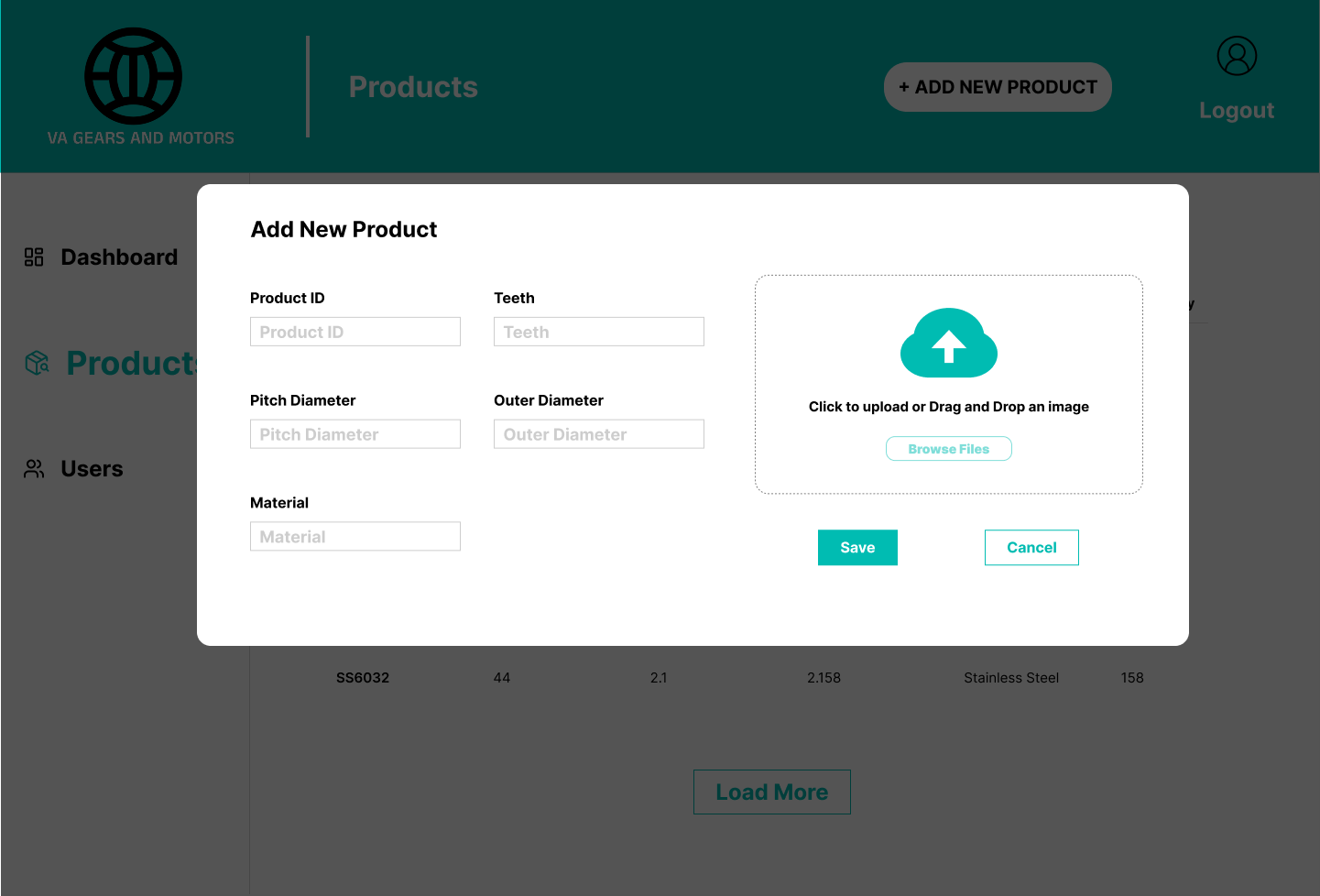The height and width of the screenshot is (896, 1320).
Task: Click the VA Gears and Motors globe logo
Action: coord(134,76)
